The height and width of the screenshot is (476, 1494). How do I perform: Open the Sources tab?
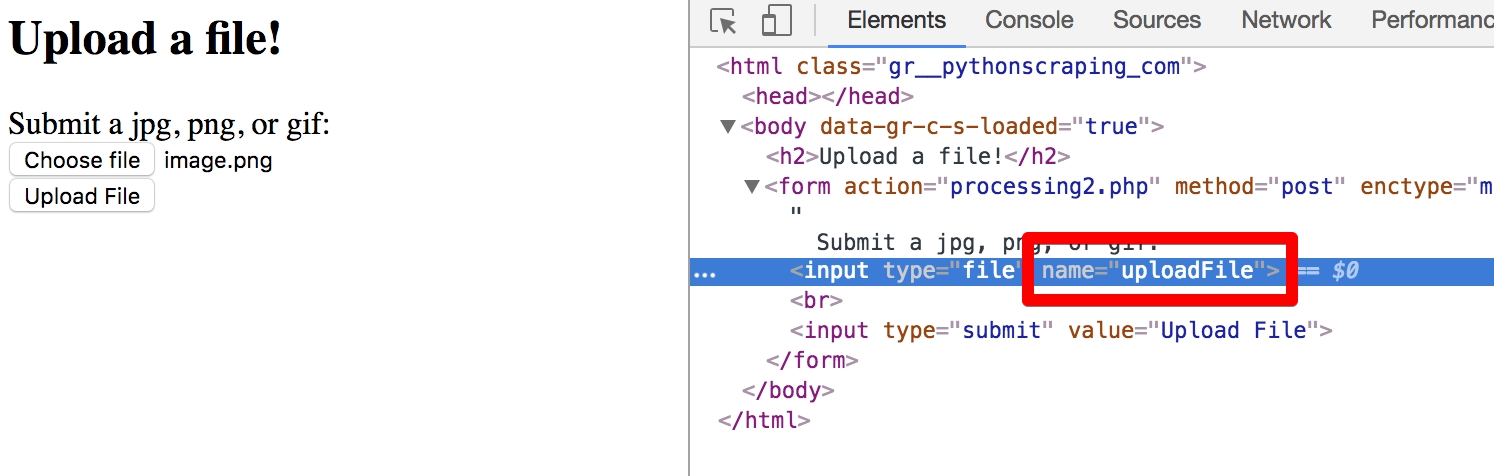coord(1157,20)
